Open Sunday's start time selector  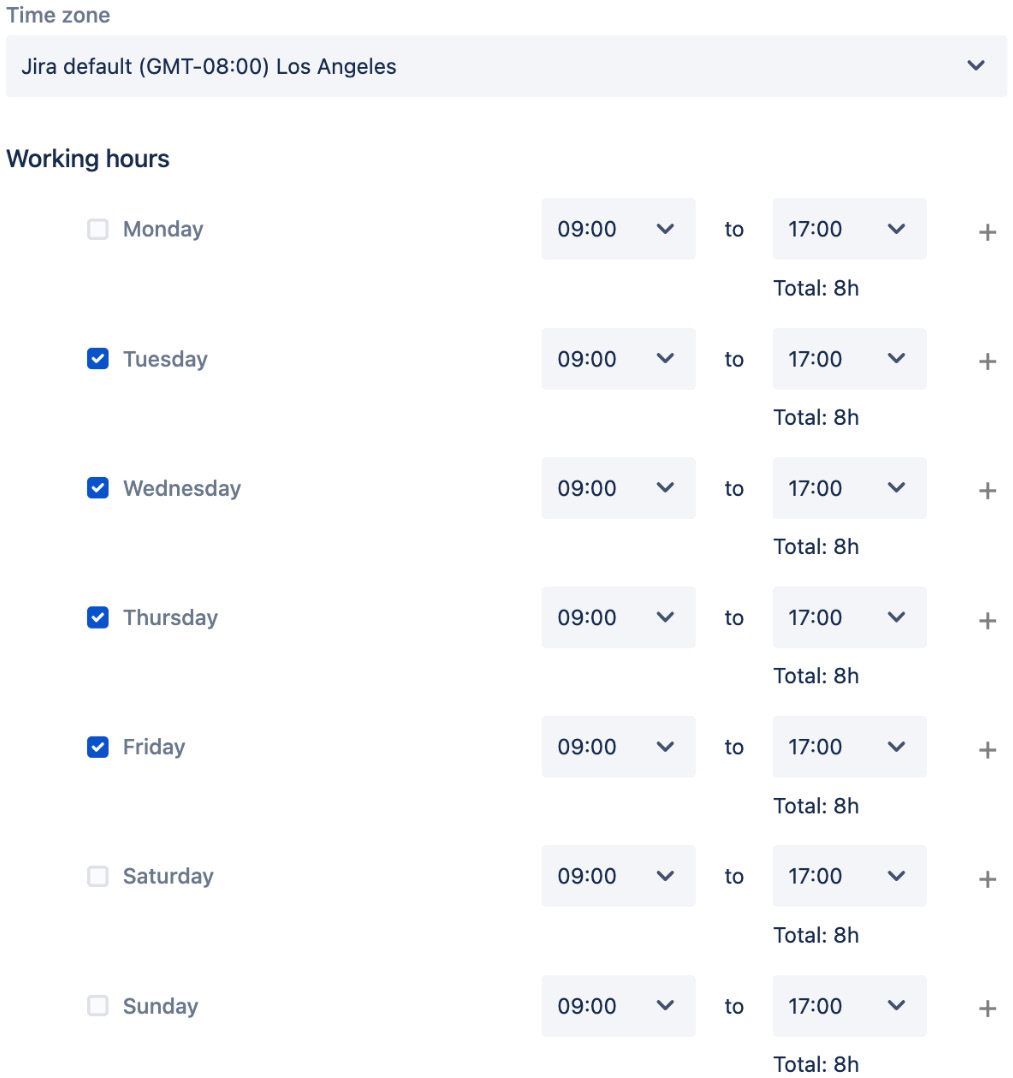tap(618, 1006)
